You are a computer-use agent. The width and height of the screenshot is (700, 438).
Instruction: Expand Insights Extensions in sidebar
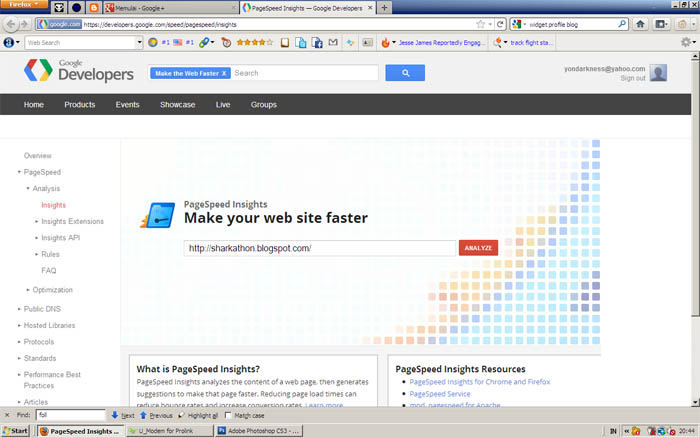tap(37, 221)
